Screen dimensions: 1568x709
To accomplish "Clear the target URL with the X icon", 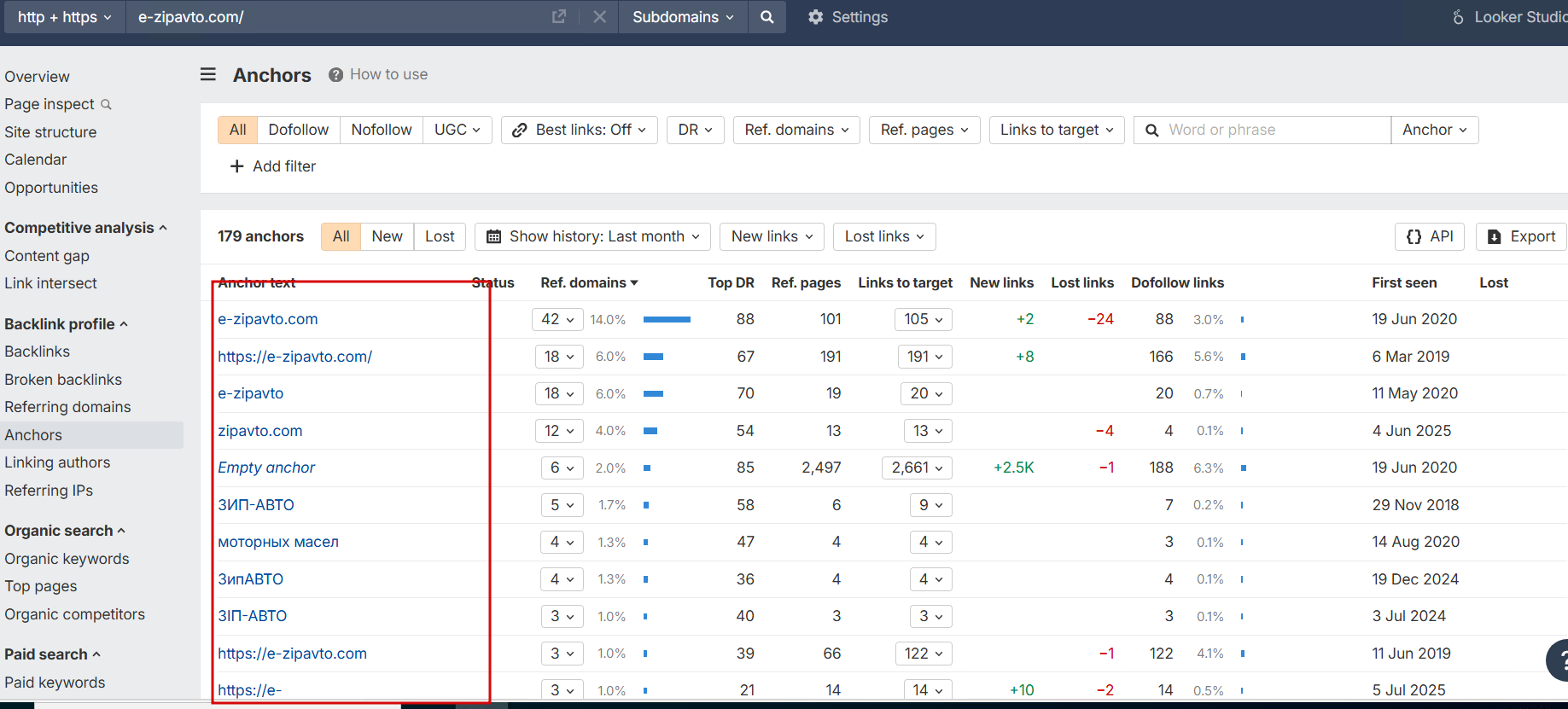I will click(600, 16).
